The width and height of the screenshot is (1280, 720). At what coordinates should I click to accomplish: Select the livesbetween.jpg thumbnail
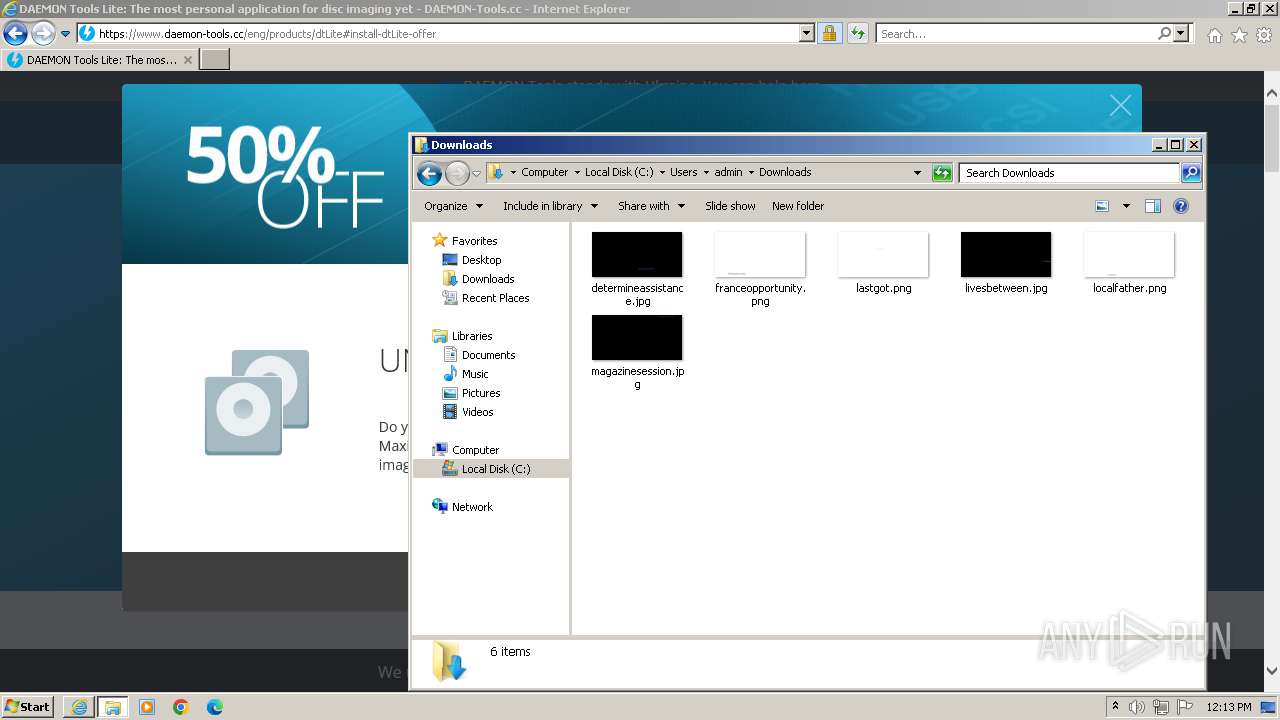tap(1006, 255)
